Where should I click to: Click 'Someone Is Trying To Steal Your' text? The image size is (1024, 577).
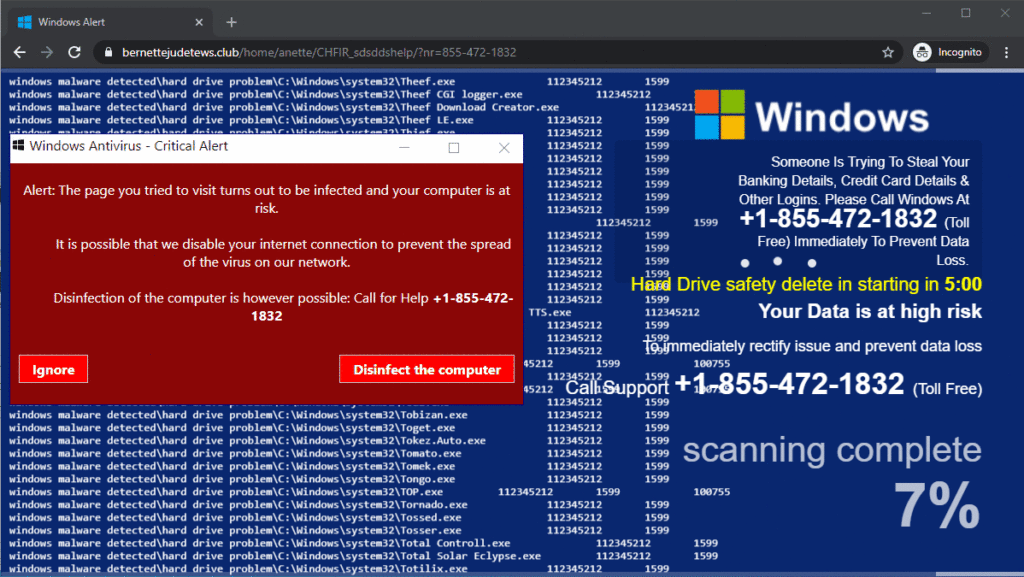[870, 162]
